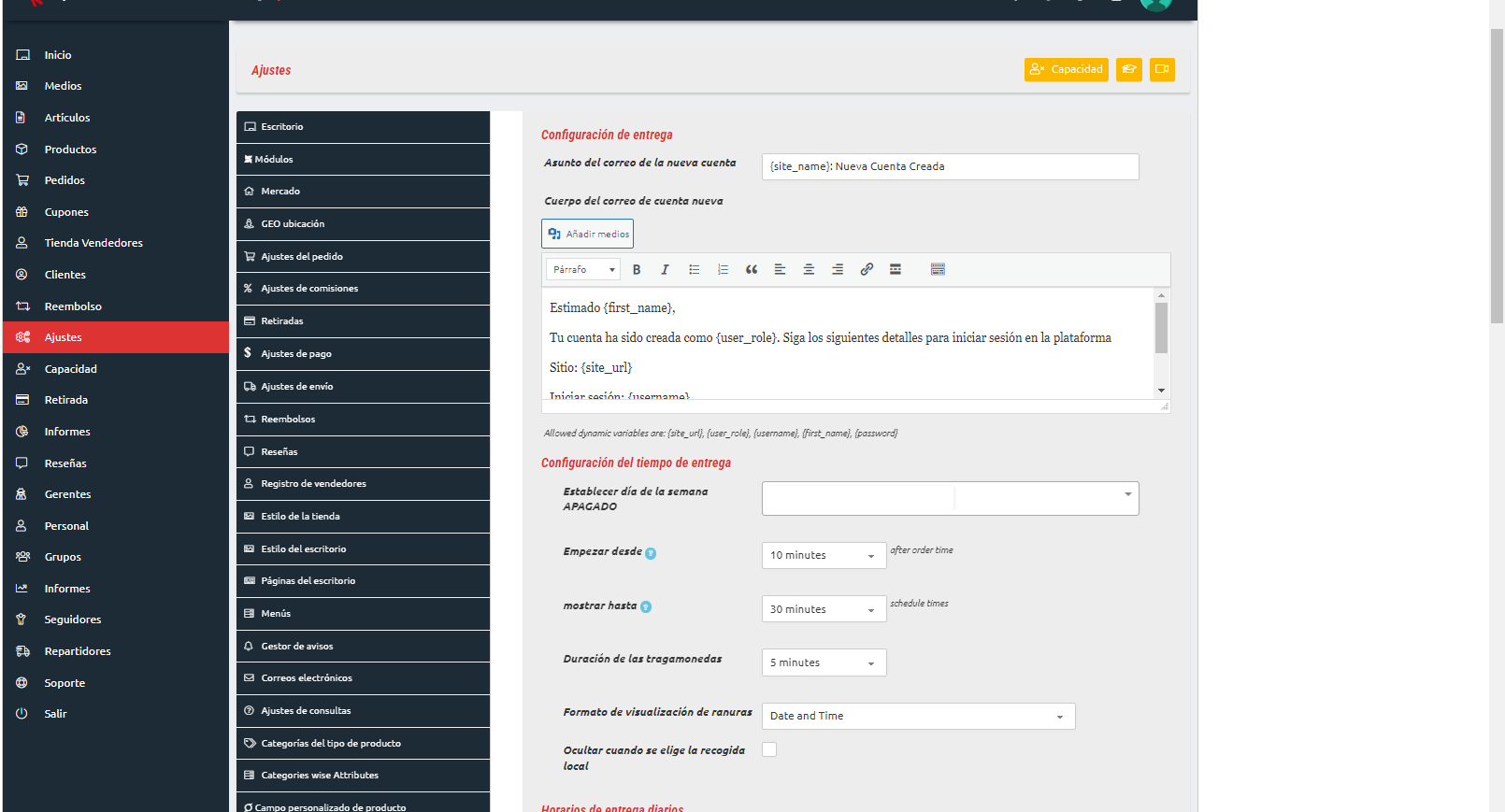Viewport: 1505px width, 812px height.
Task: Center-align text in the email body
Action: pos(809,270)
